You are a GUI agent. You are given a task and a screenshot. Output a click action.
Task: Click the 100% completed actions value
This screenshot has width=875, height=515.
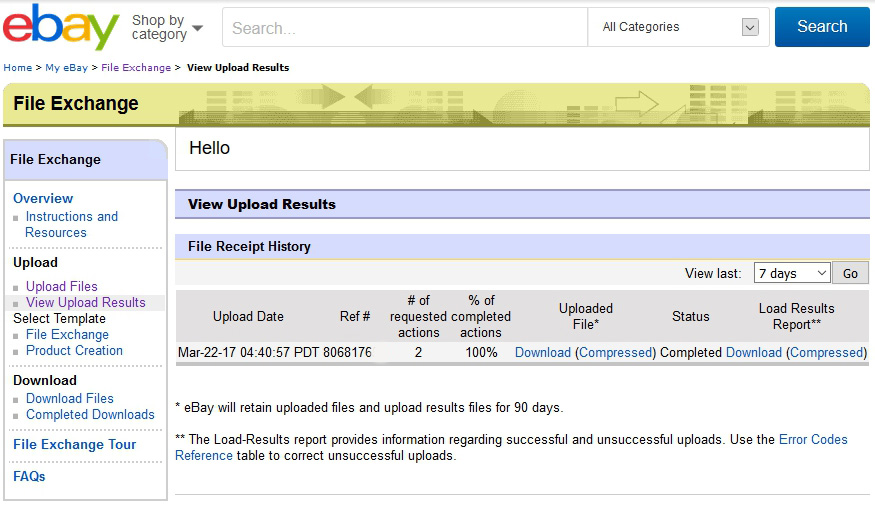481,353
